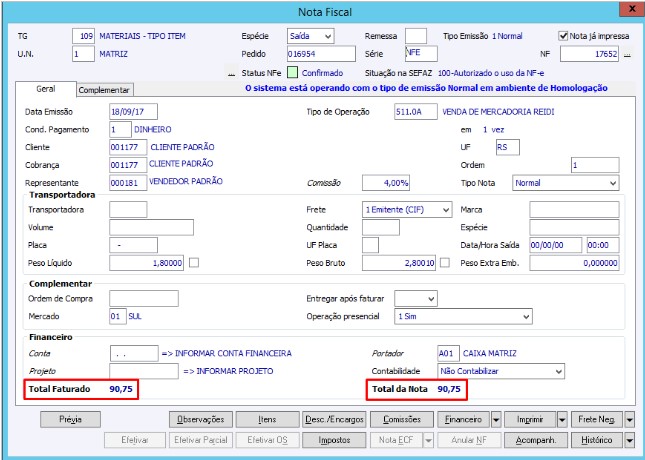Click the Financeiro button
This screenshot has height=460, width=645.
463,420
